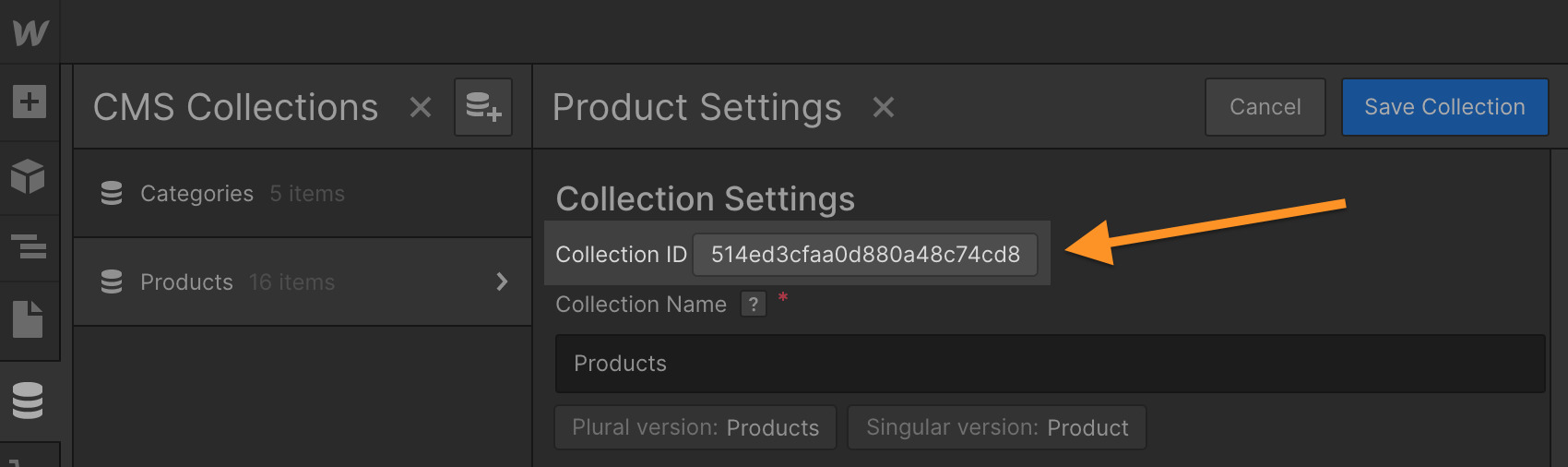The width and height of the screenshot is (1568, 467).
Task: Click the Products collection database icon
Action: (x=112, y=281)
